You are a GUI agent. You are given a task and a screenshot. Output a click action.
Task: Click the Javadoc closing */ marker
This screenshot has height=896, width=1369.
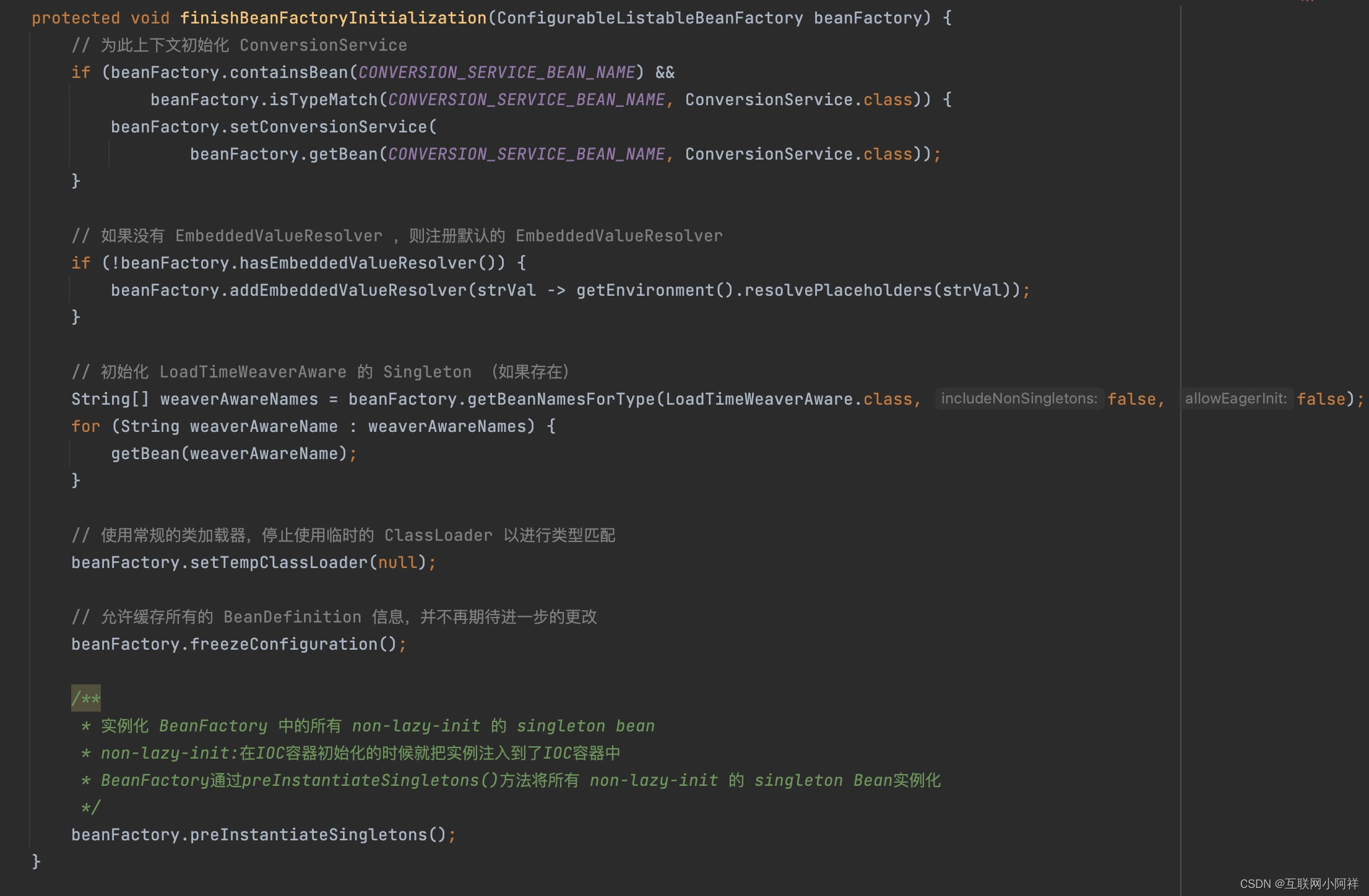tap(90, 808)
